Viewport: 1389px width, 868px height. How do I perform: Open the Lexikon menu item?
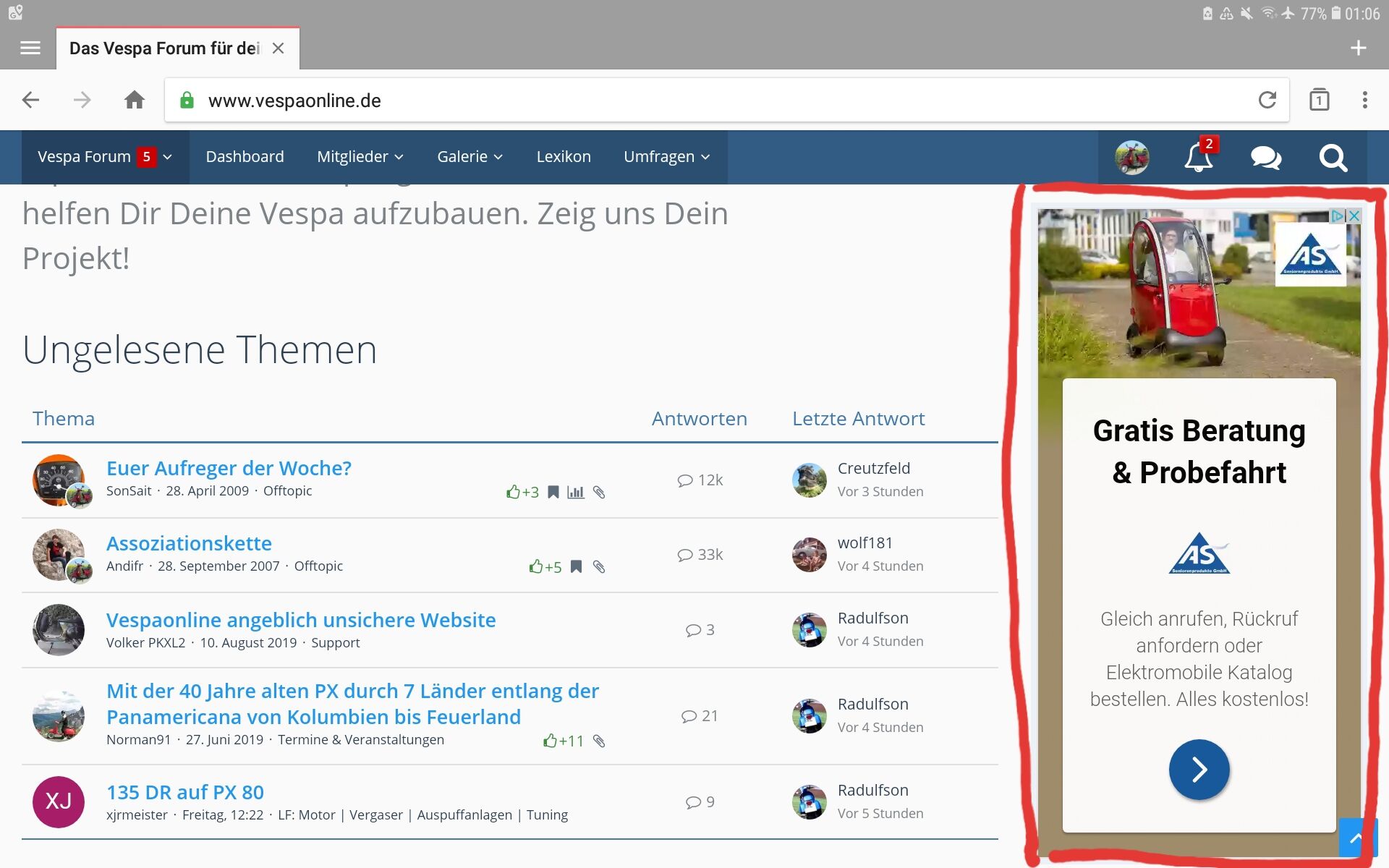coord(564,157)
